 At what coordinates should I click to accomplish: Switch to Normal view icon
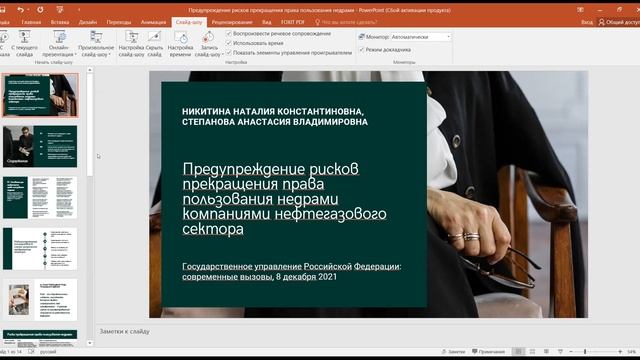click(518, 351)
